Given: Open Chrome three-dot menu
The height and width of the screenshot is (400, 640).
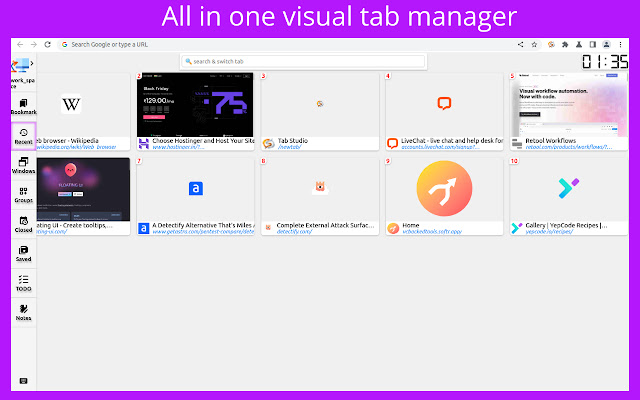Looking at the screenshot, I should click(620, 44).
